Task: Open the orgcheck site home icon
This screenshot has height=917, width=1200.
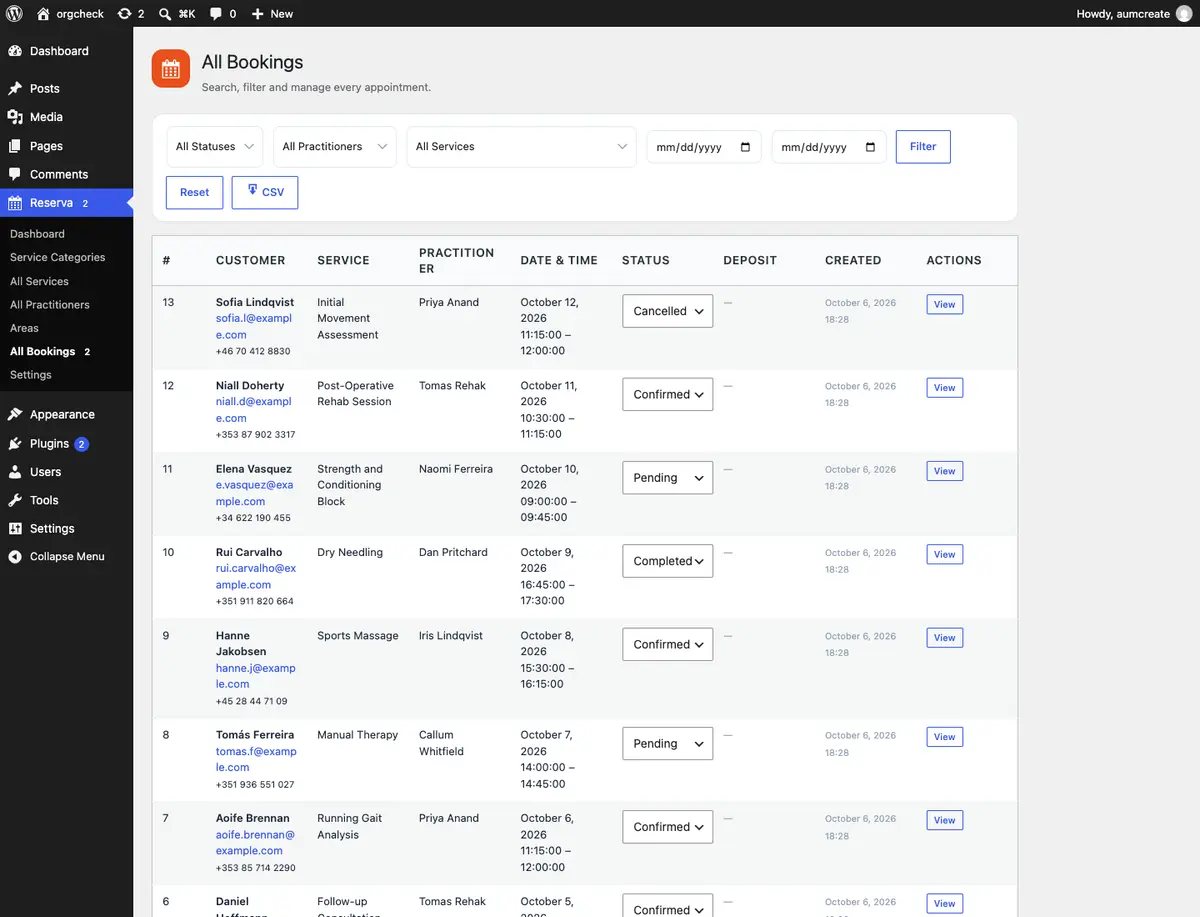Action: (43, 14)
